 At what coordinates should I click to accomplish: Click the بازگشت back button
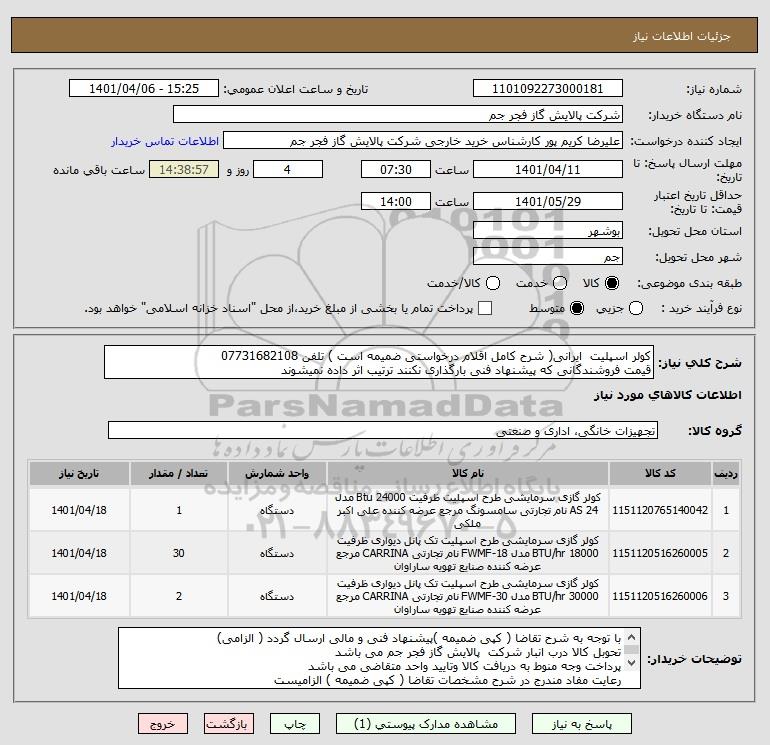pos(229,724)
